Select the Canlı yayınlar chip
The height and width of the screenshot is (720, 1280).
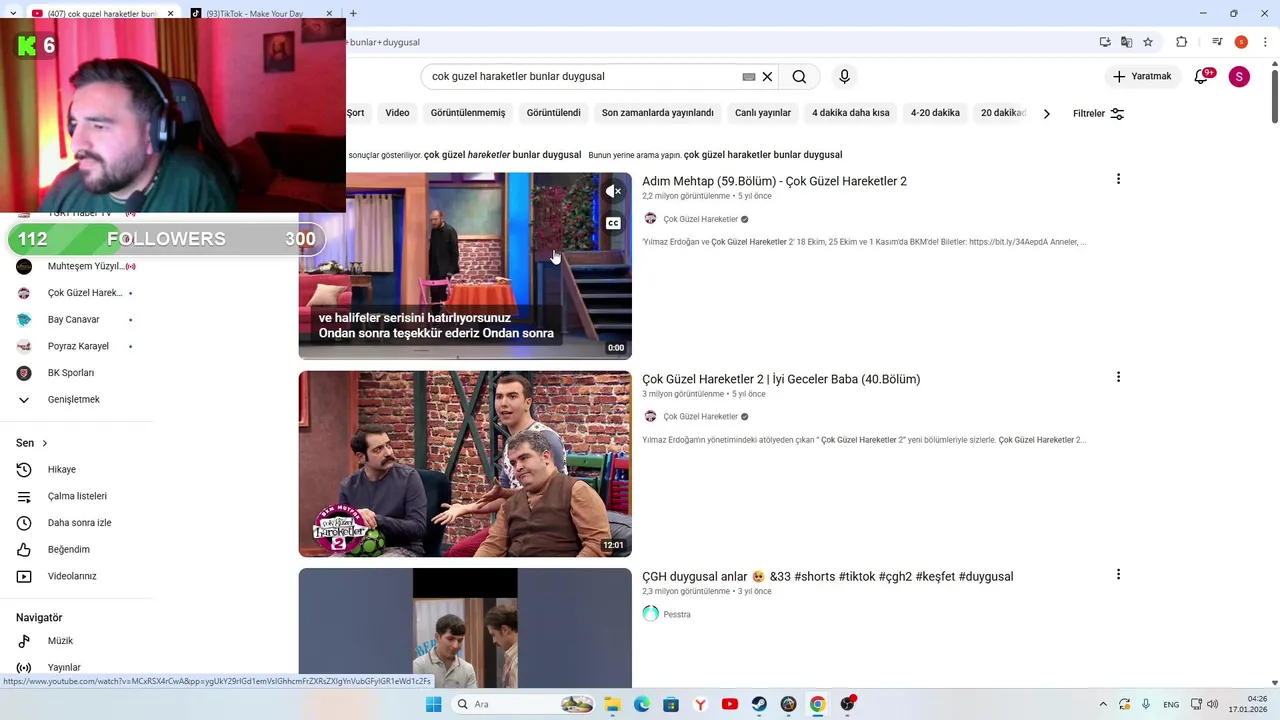click(x=763, y=113)
